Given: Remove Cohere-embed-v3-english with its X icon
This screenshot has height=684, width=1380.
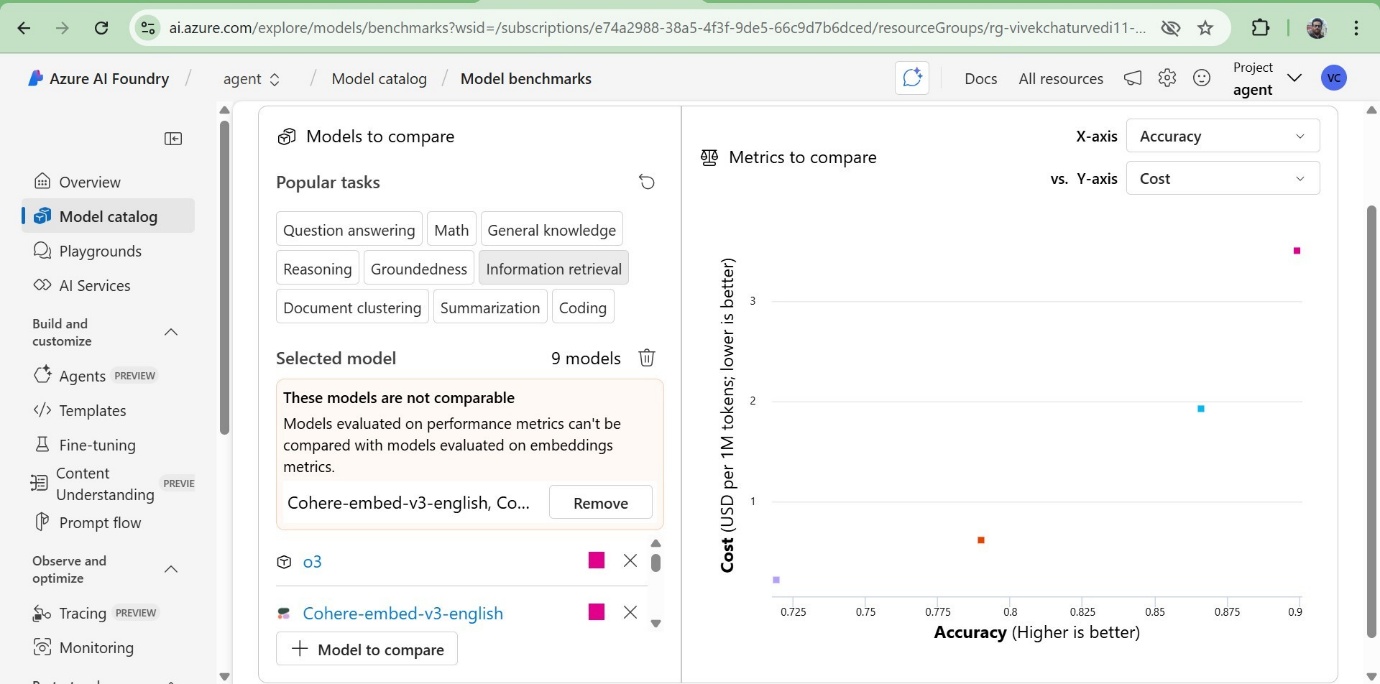Looking at the screenshot, I should pyautogui.click(x=630, y=612).
